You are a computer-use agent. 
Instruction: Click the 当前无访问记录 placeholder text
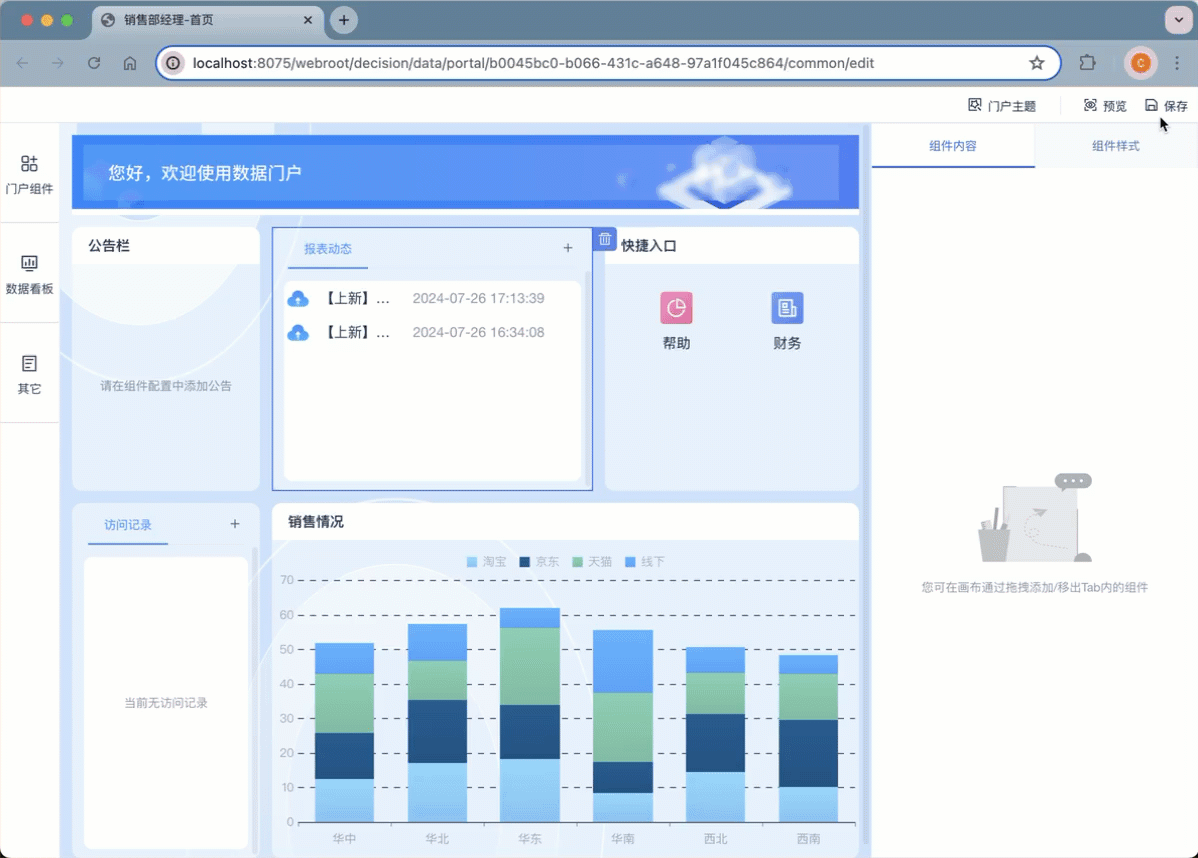click(x=166, y=703)
